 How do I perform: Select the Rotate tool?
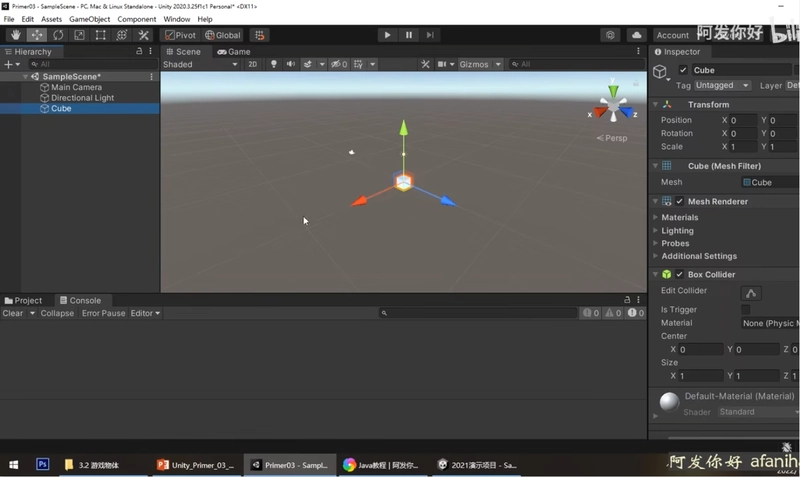pos(58,35)
